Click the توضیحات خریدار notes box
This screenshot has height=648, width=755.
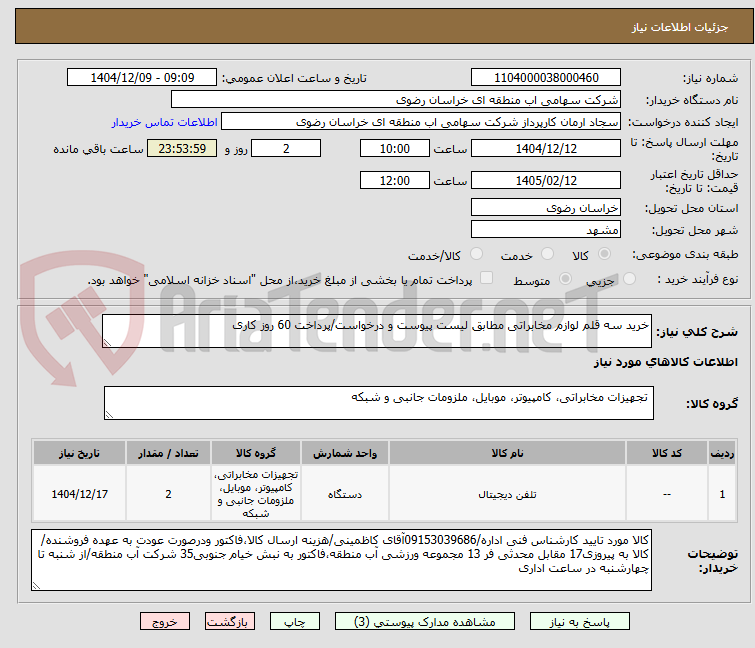341,560
